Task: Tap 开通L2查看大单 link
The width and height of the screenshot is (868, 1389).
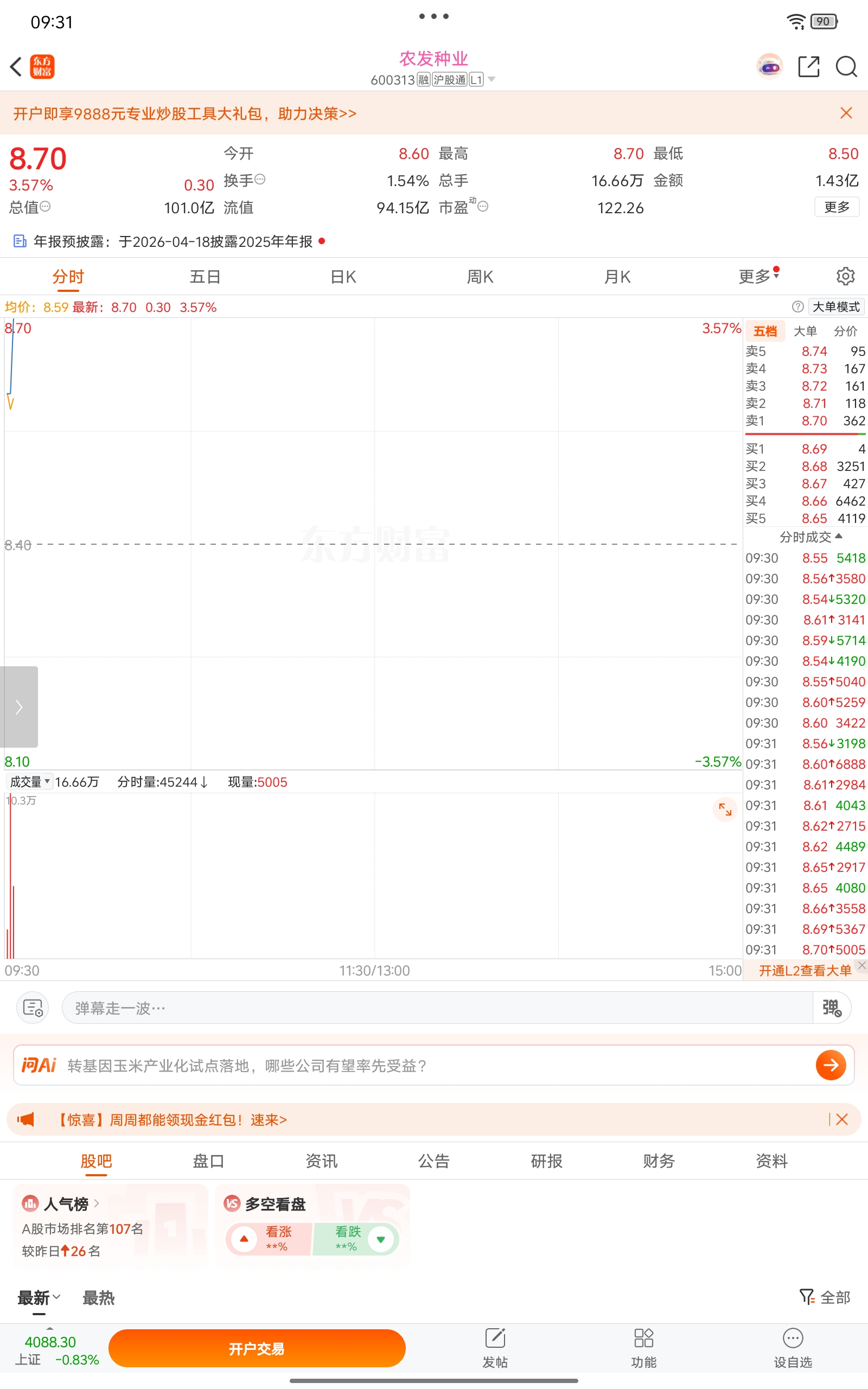Action: [805, 970]
